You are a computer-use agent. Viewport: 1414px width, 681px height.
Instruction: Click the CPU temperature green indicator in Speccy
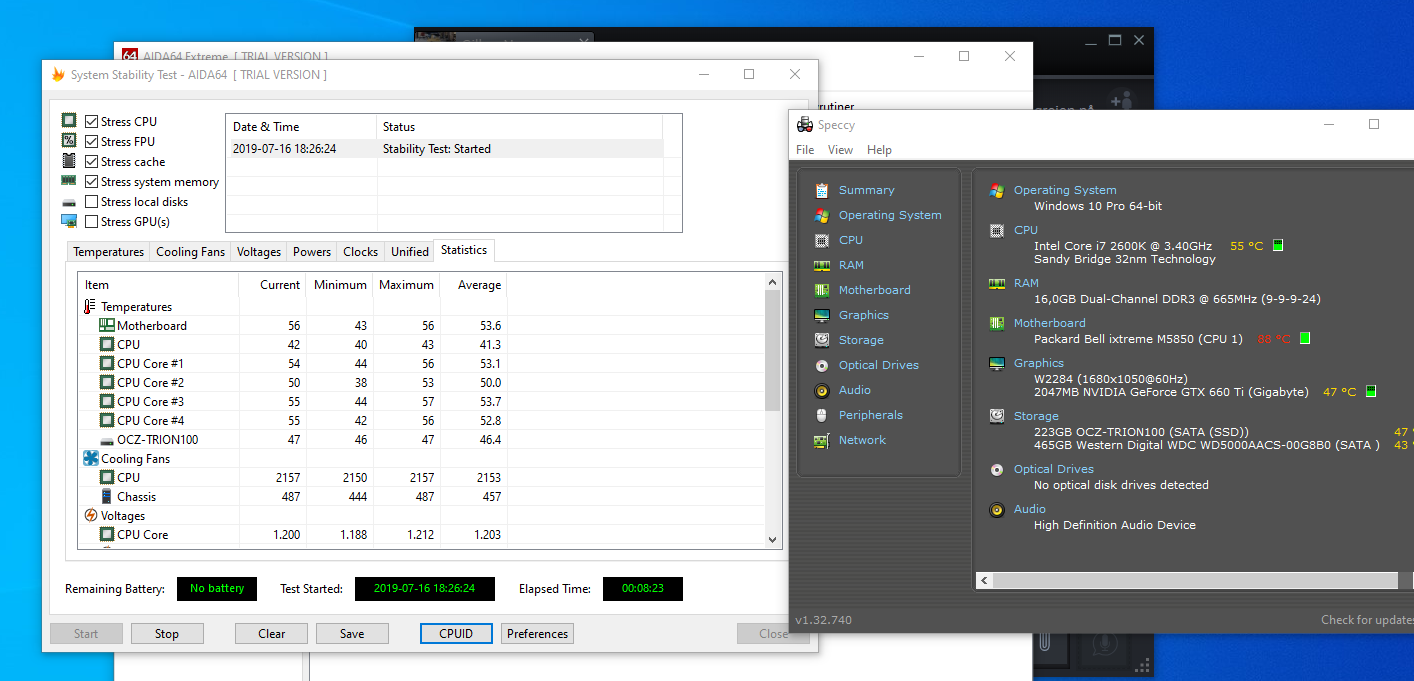coord(1278,246)
